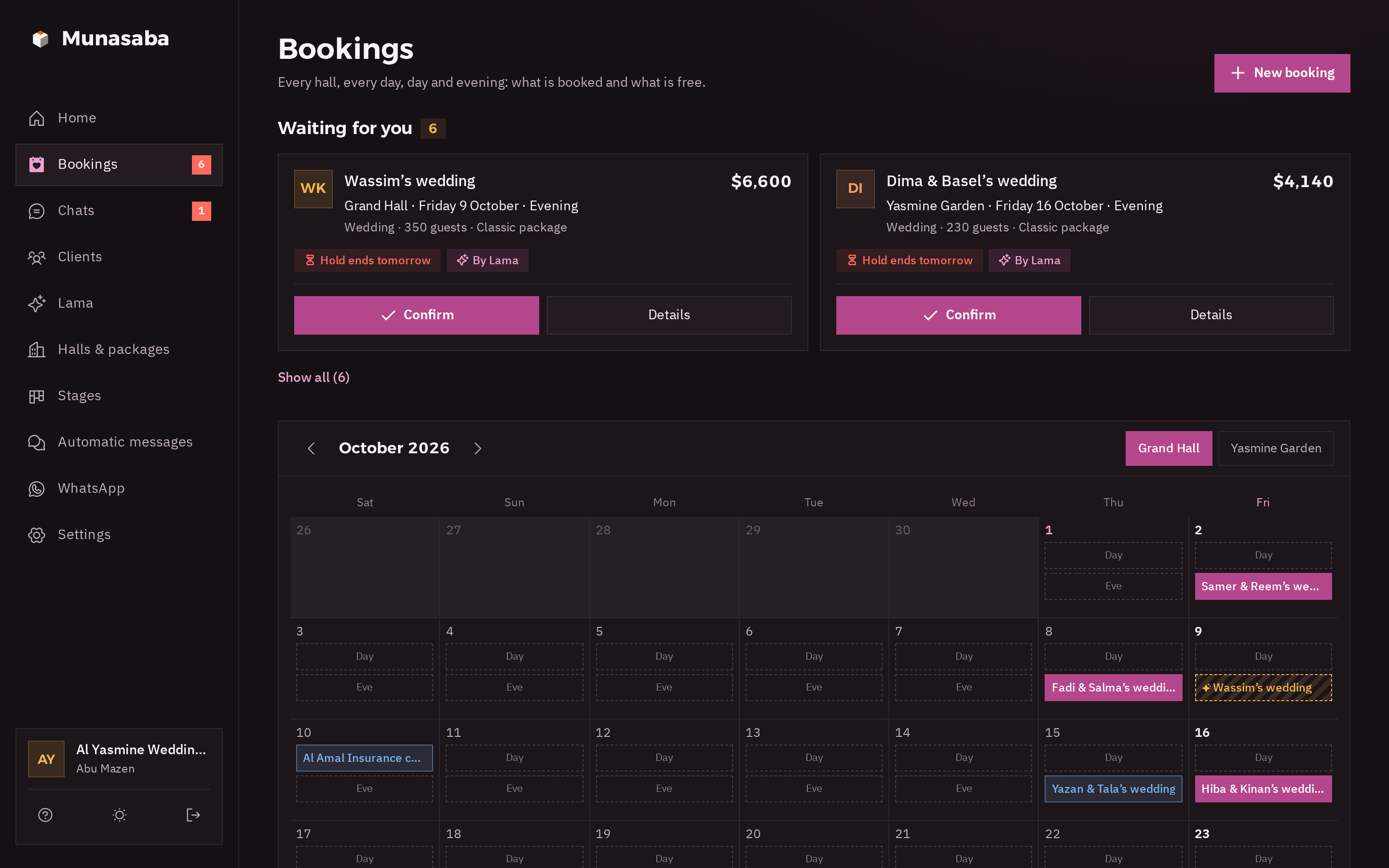The height and width of the screenshot is (868, 1389).
Task: Open Halls & packages
Action: (119, 350)
